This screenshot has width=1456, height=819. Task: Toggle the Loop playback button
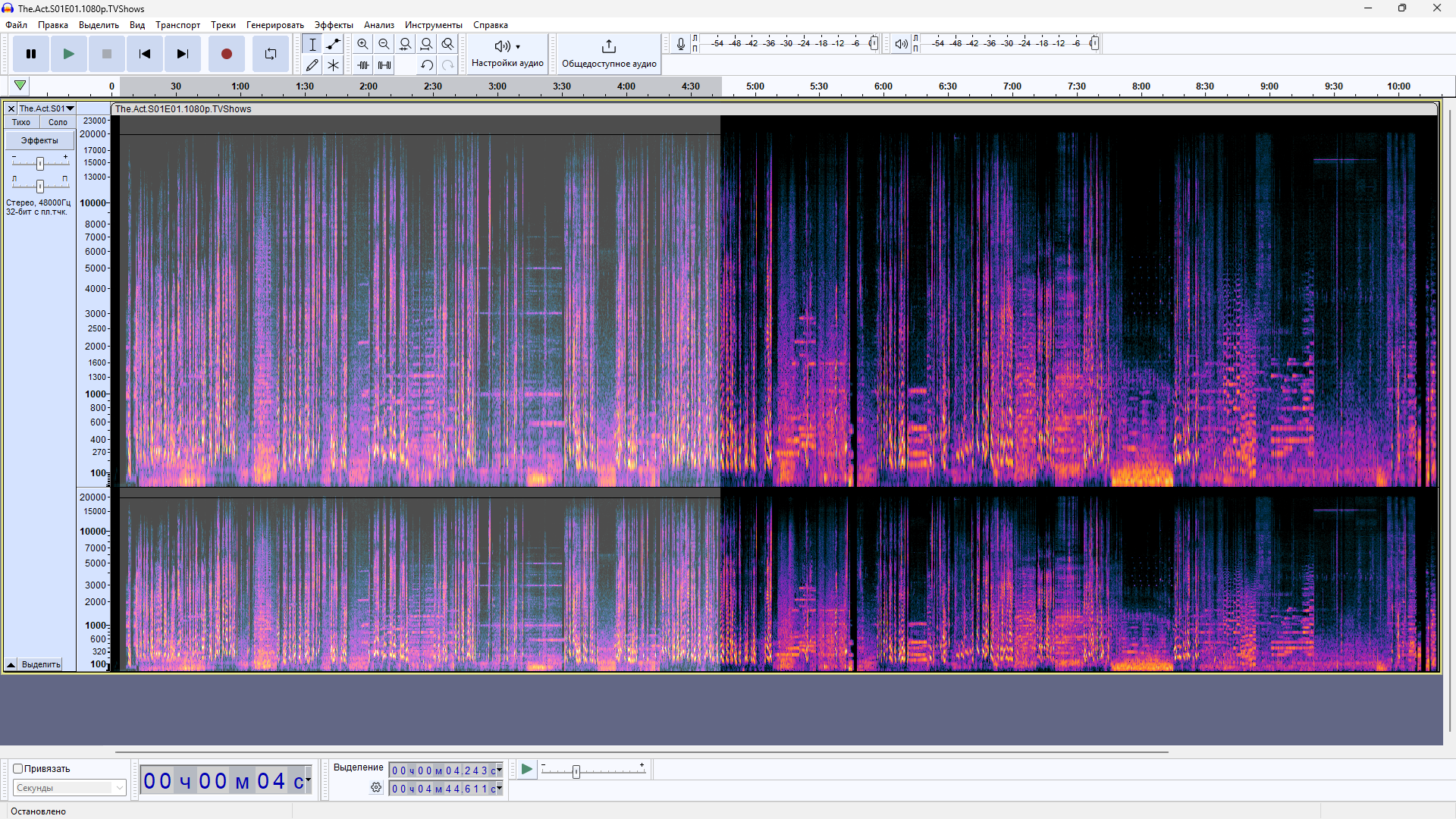tap(271, 54)
